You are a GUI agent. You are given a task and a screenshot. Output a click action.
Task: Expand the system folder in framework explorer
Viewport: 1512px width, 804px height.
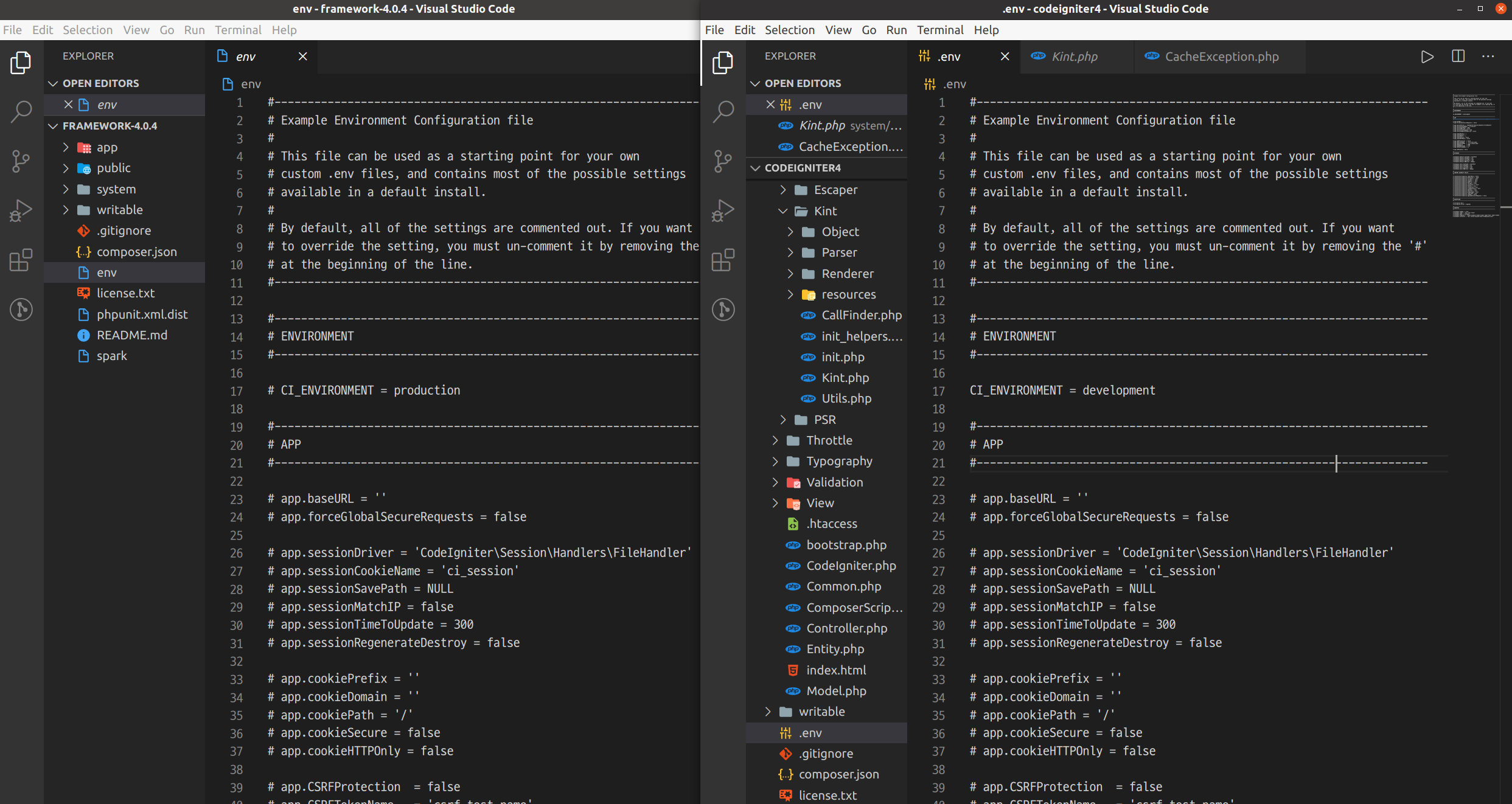tap(66, 189)
